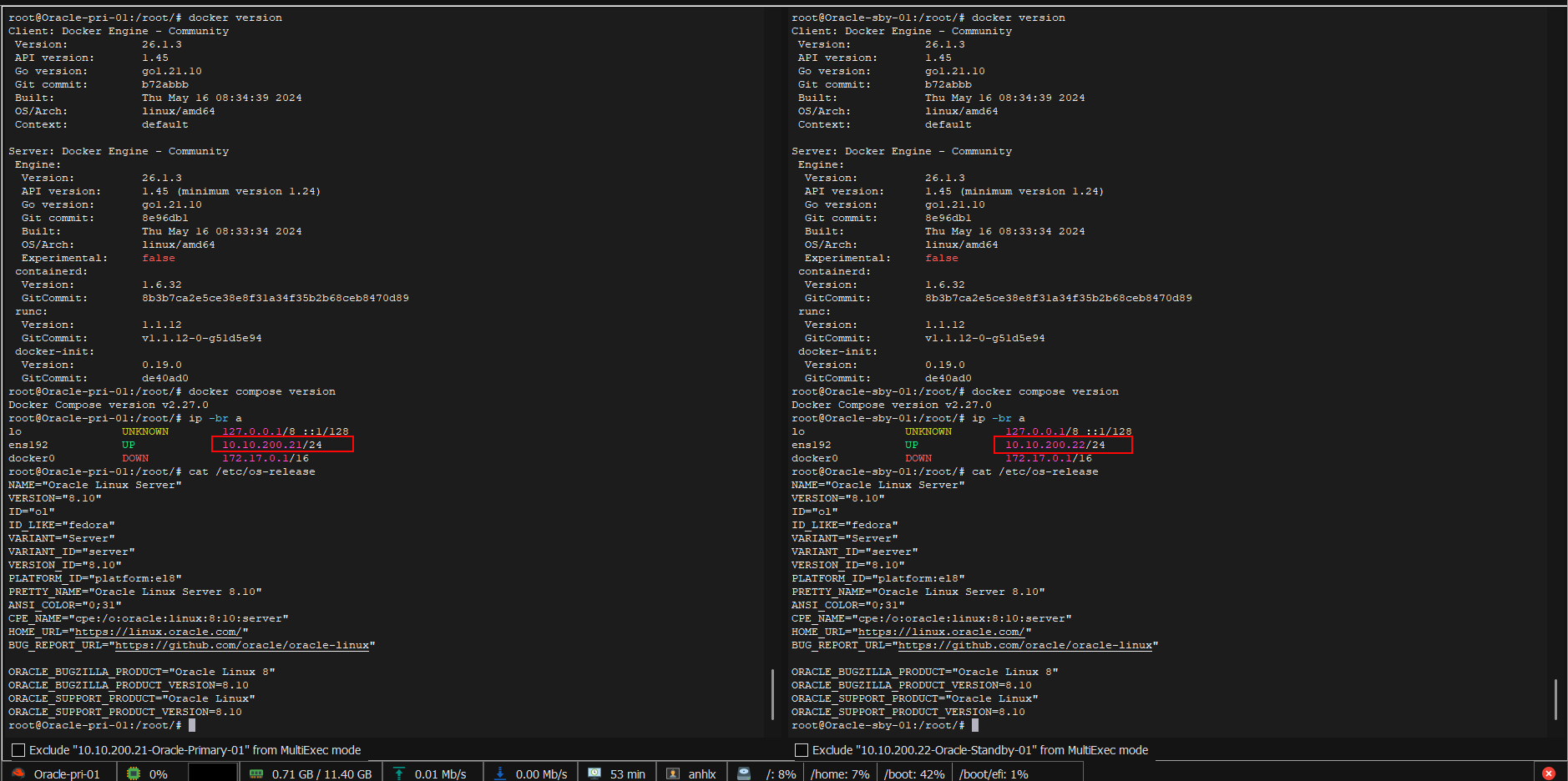Click the red 'false' Experimental value, right terminal
1568x781 pixels.
(942, 258)
